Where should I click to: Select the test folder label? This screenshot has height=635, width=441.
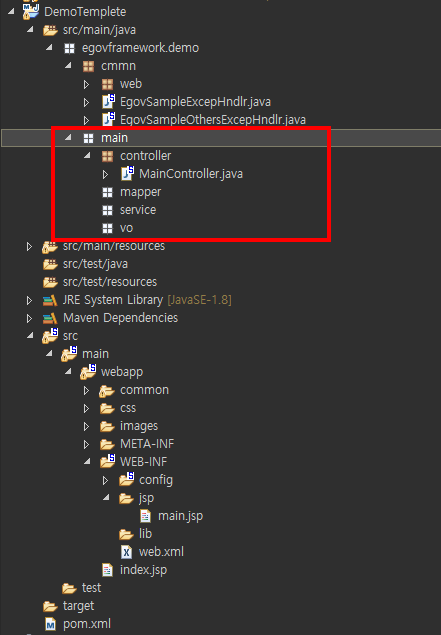(92, 588)
